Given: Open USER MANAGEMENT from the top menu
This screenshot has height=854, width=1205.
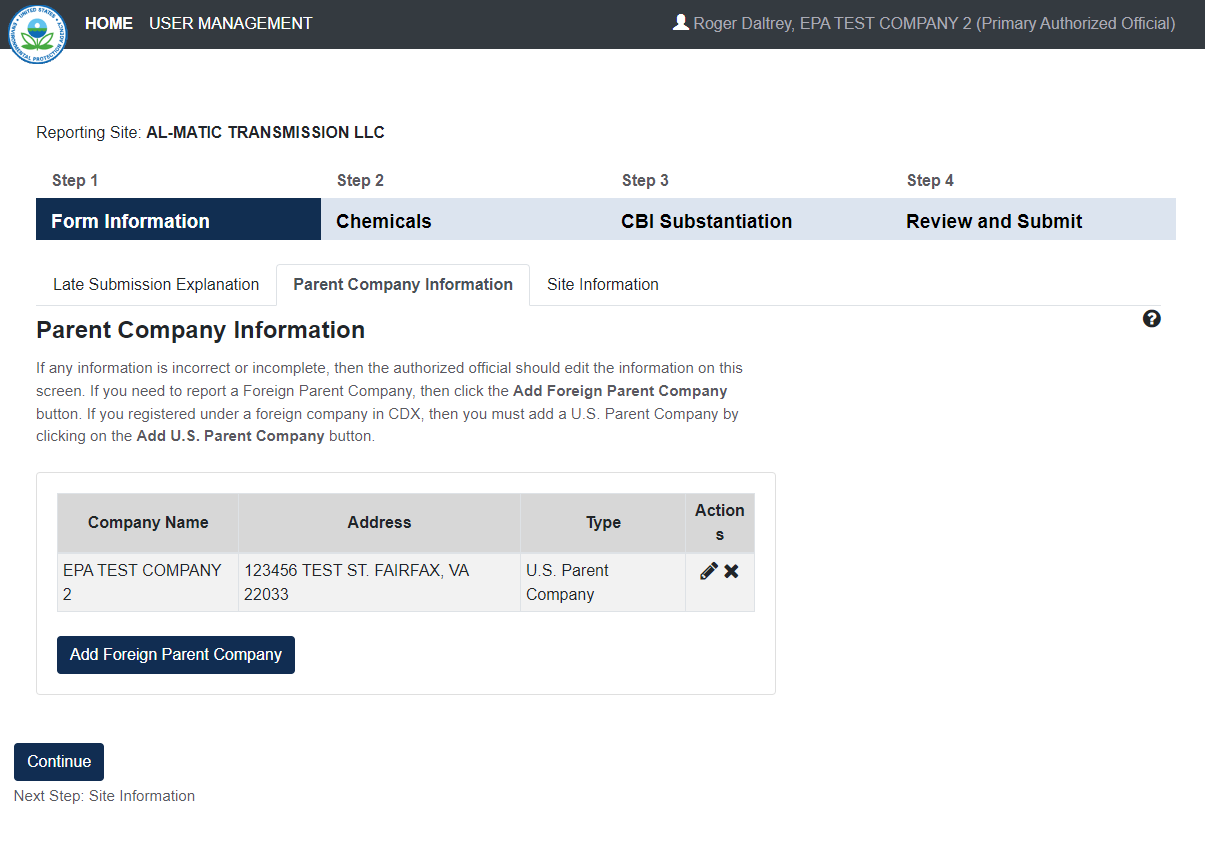Looking at the screenshot, I should click(230, 23).
